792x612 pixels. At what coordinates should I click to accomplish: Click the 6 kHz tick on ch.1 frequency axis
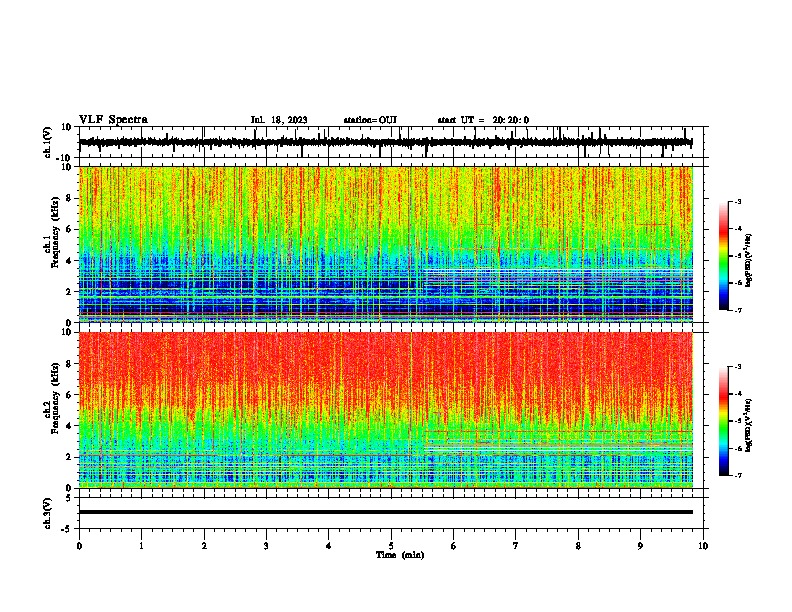pos(70,229)
